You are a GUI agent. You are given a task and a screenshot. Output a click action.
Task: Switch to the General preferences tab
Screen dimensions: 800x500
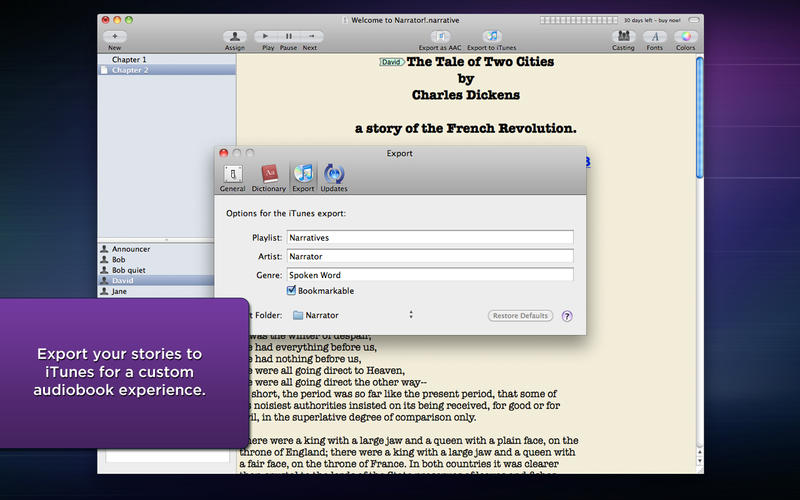point(233,178)
